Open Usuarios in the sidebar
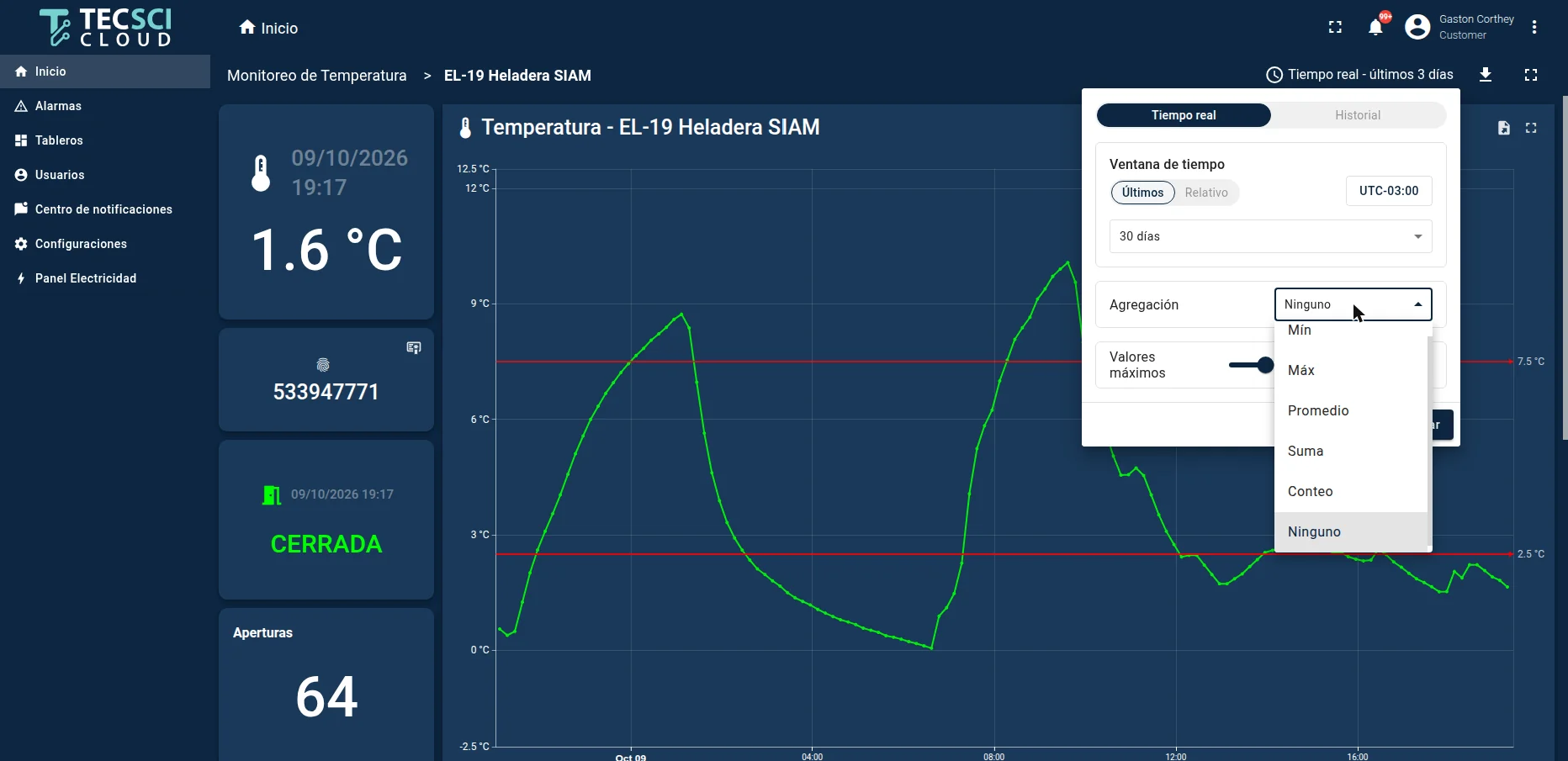The height and width of the screenshot is (761, 1568). coord(105,175)
